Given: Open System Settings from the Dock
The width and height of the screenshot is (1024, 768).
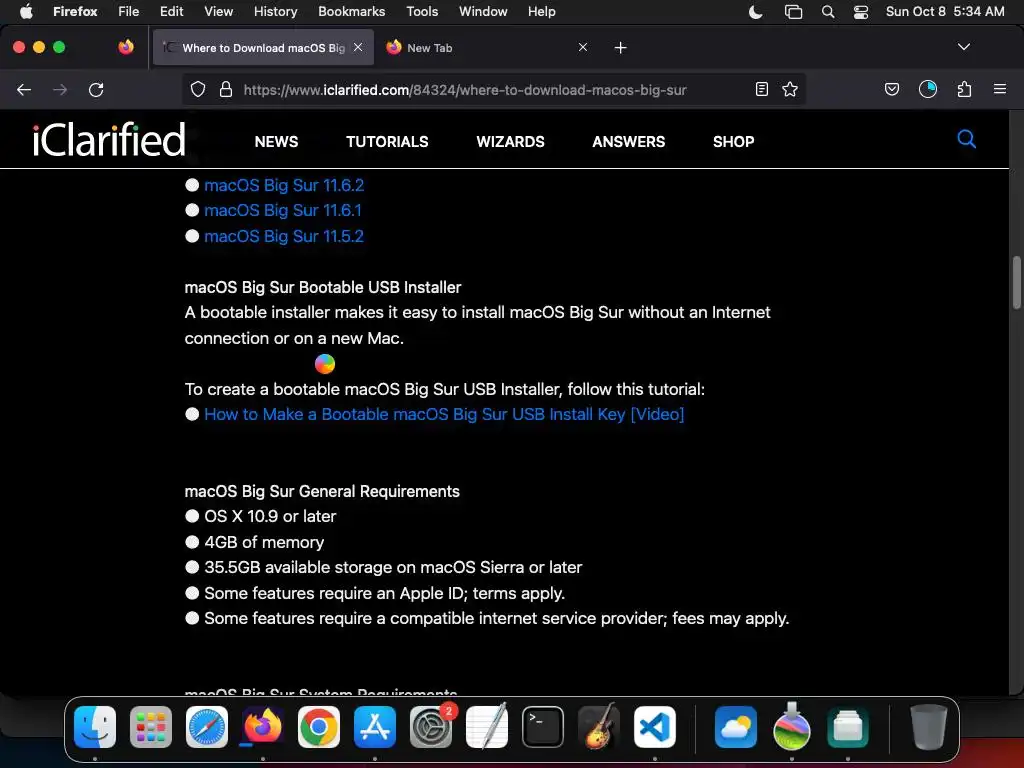Looking at the screenshot, I should (x=431, y=727).
